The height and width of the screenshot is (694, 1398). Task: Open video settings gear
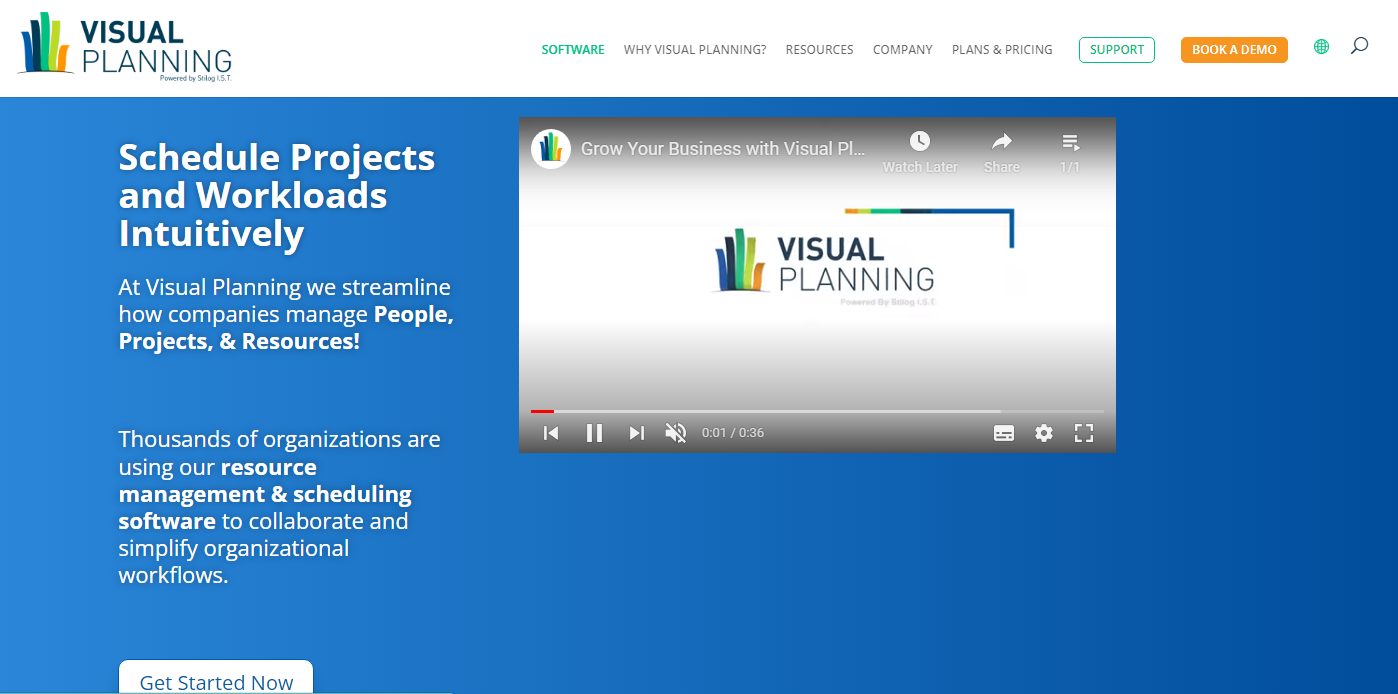point(1044,433)
